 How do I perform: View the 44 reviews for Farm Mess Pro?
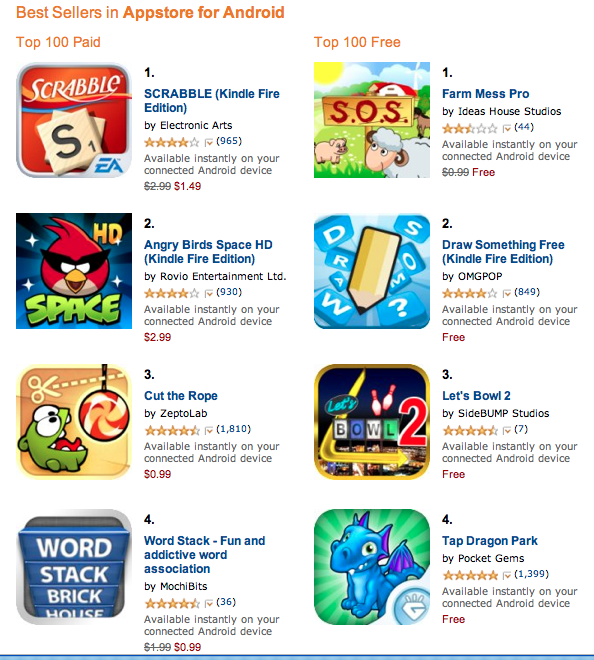524,127
